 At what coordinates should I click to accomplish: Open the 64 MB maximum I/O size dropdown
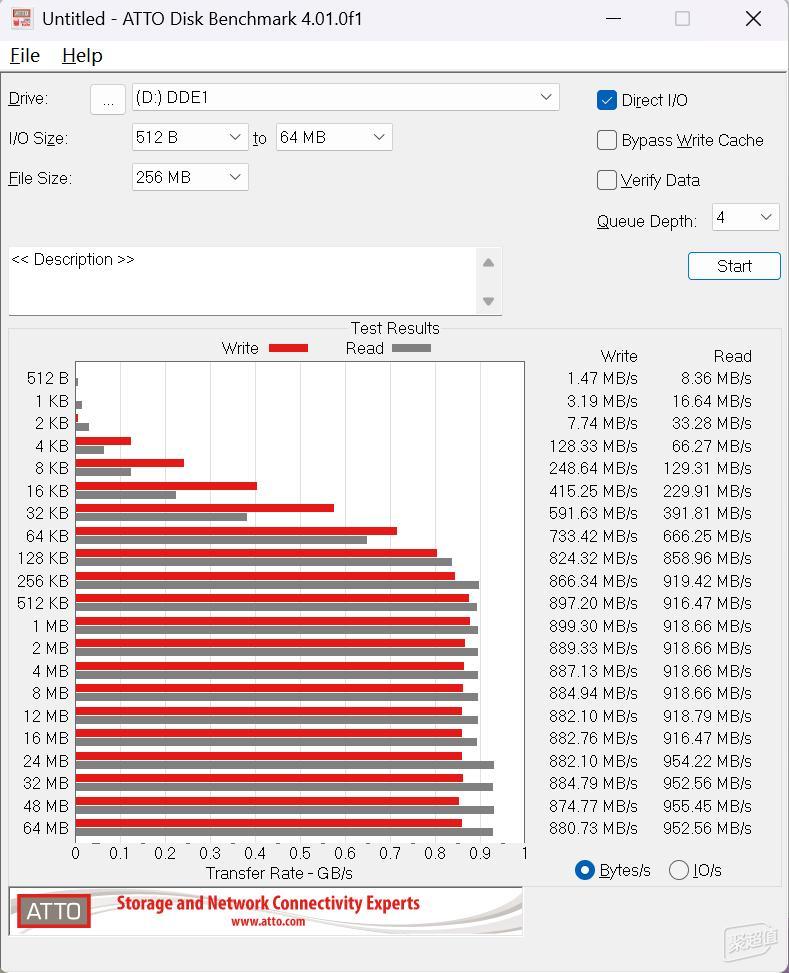(334, 137)
